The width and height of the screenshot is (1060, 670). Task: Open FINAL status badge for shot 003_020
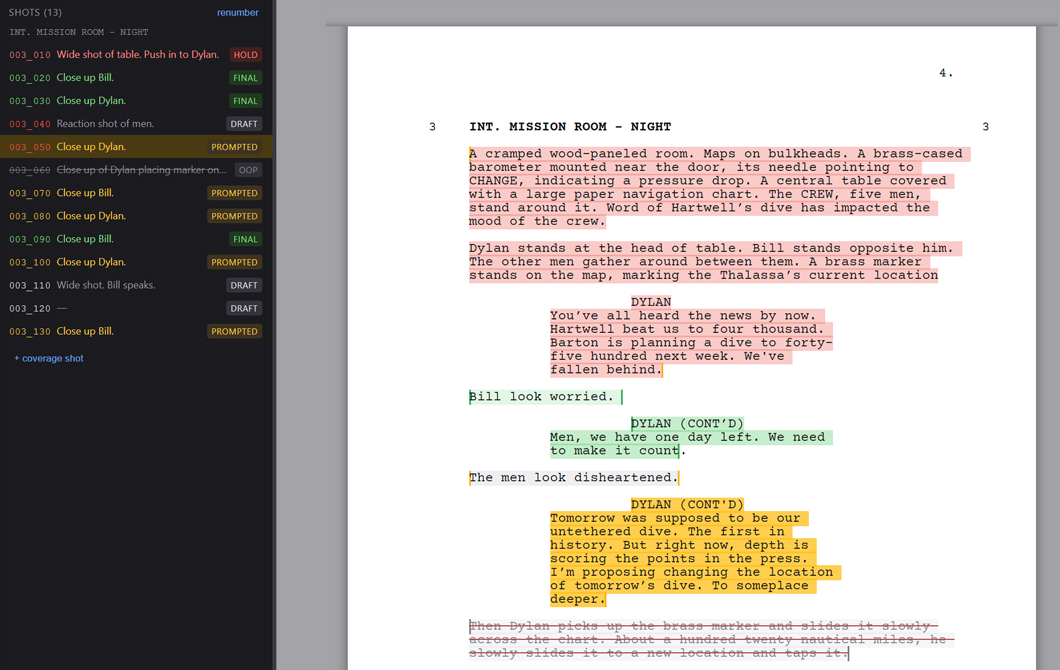(245, 78)
